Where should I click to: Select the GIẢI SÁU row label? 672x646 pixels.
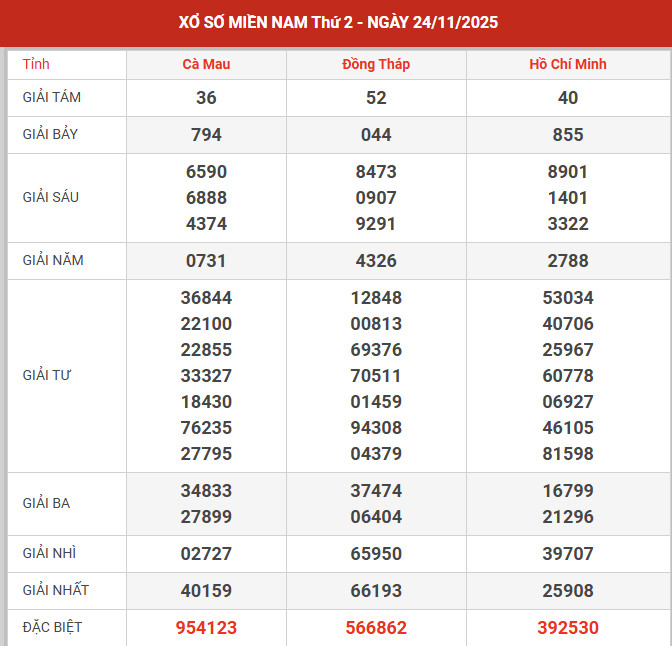(51, 197)
